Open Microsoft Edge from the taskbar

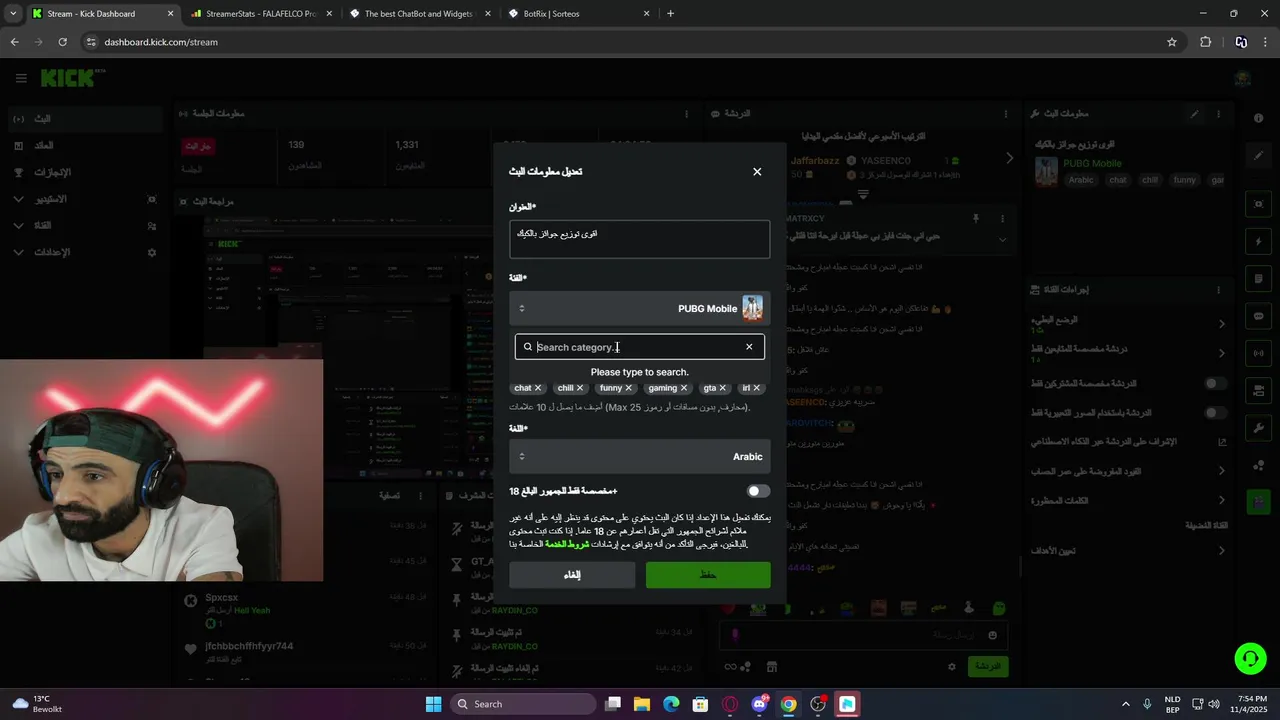click(x=671, y=704)
